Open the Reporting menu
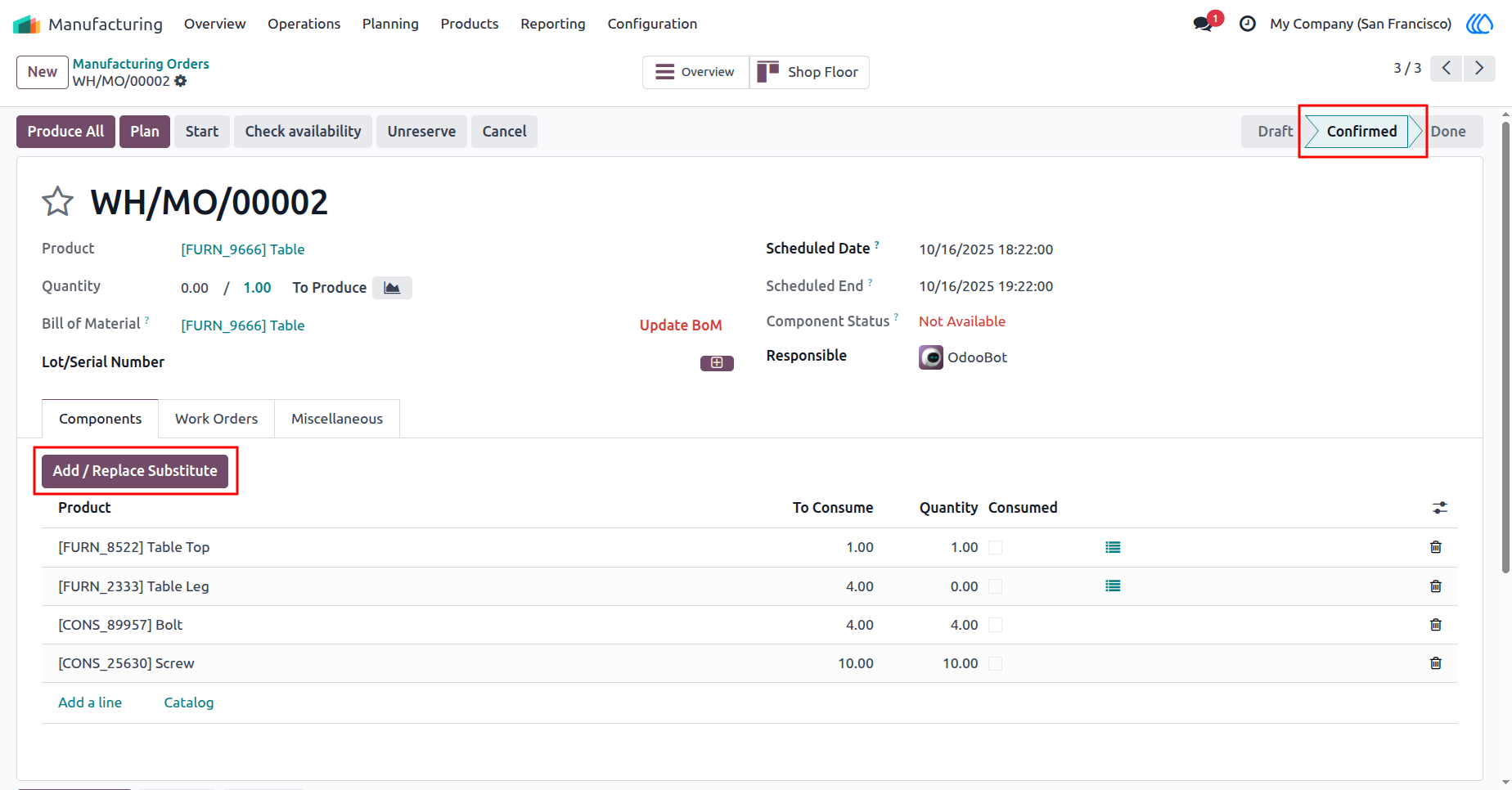Screen dimensions: 1512x790 pos(553,24)
